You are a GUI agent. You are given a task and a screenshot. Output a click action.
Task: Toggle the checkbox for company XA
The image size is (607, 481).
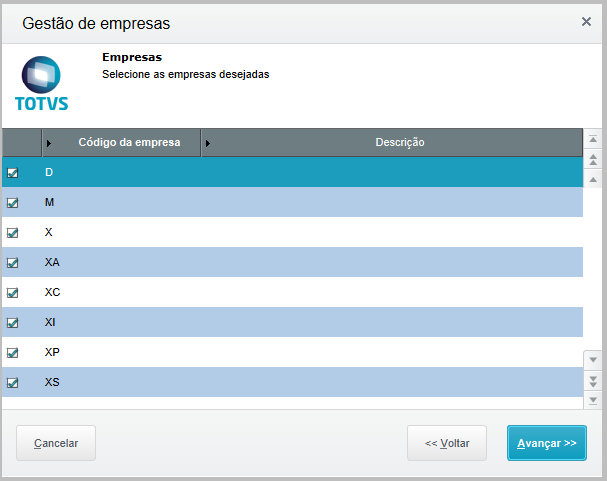point(13,263)
